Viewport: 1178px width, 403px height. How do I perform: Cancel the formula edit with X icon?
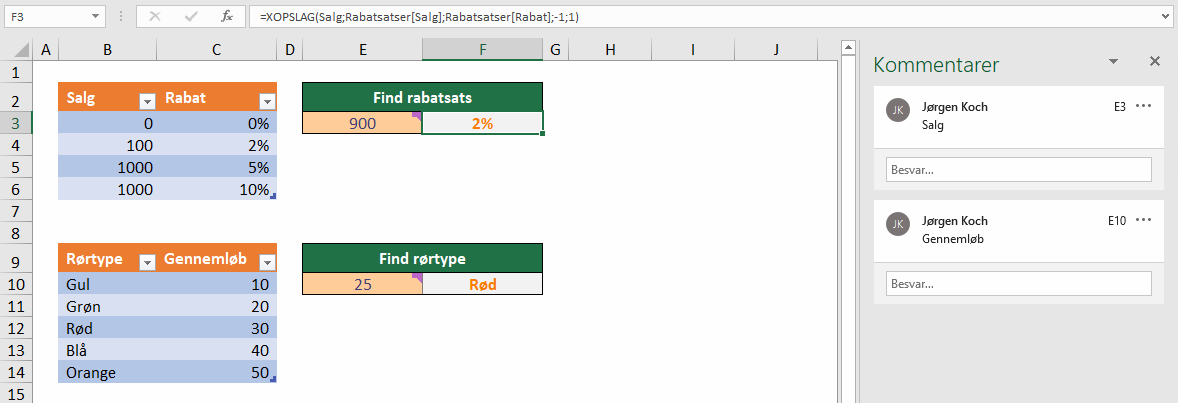156,16
